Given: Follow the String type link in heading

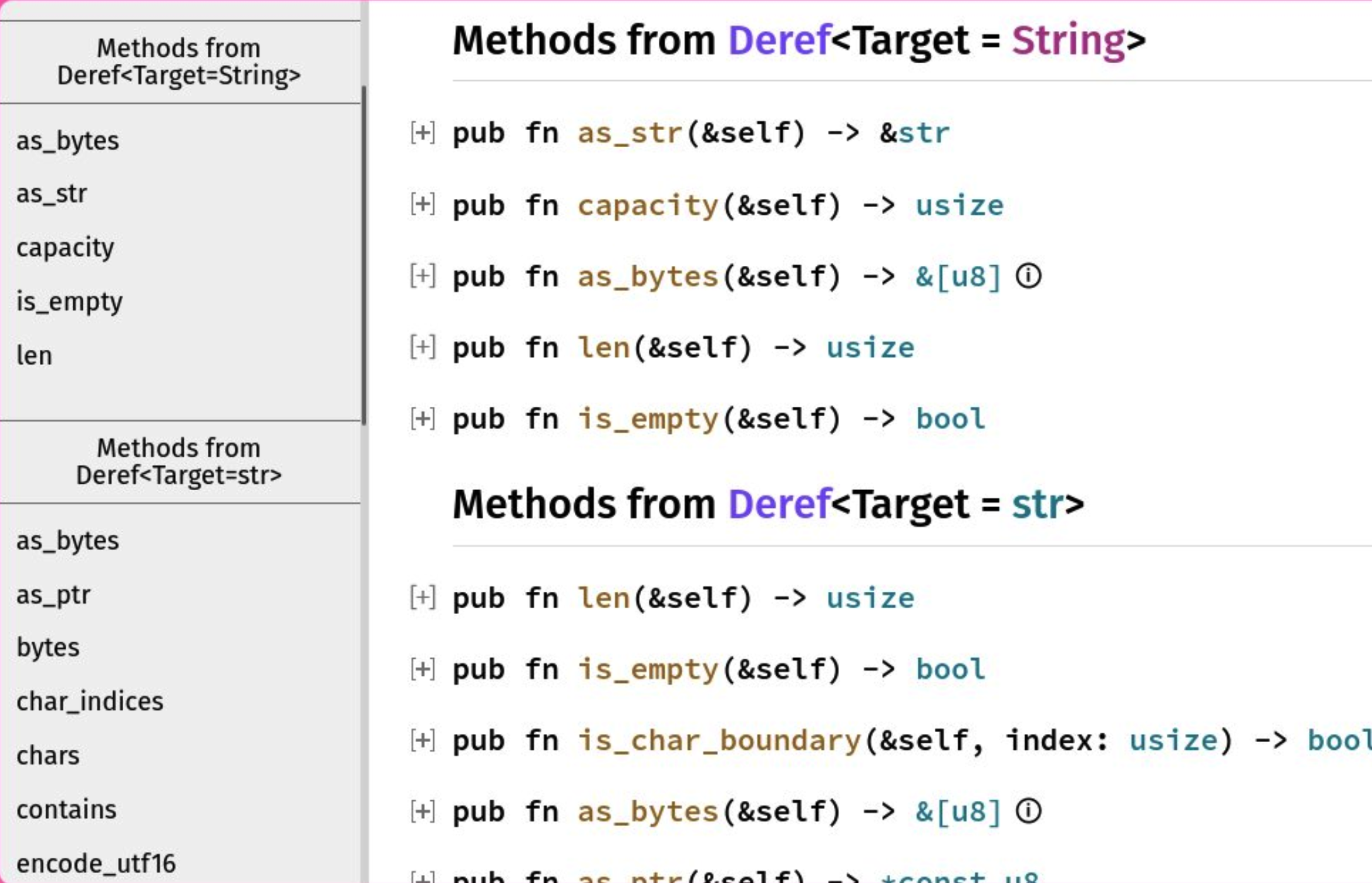Looking at the screenshot, I should click(x=1068, y=40).
